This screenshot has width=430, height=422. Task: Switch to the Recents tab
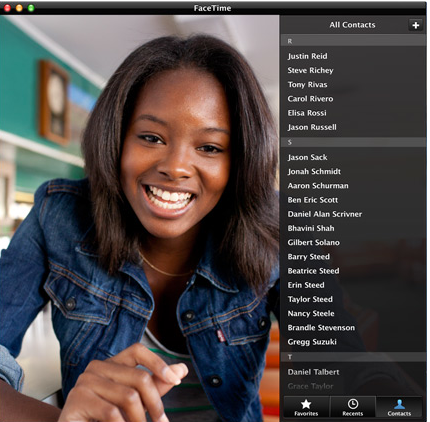[x=353, y=407]
